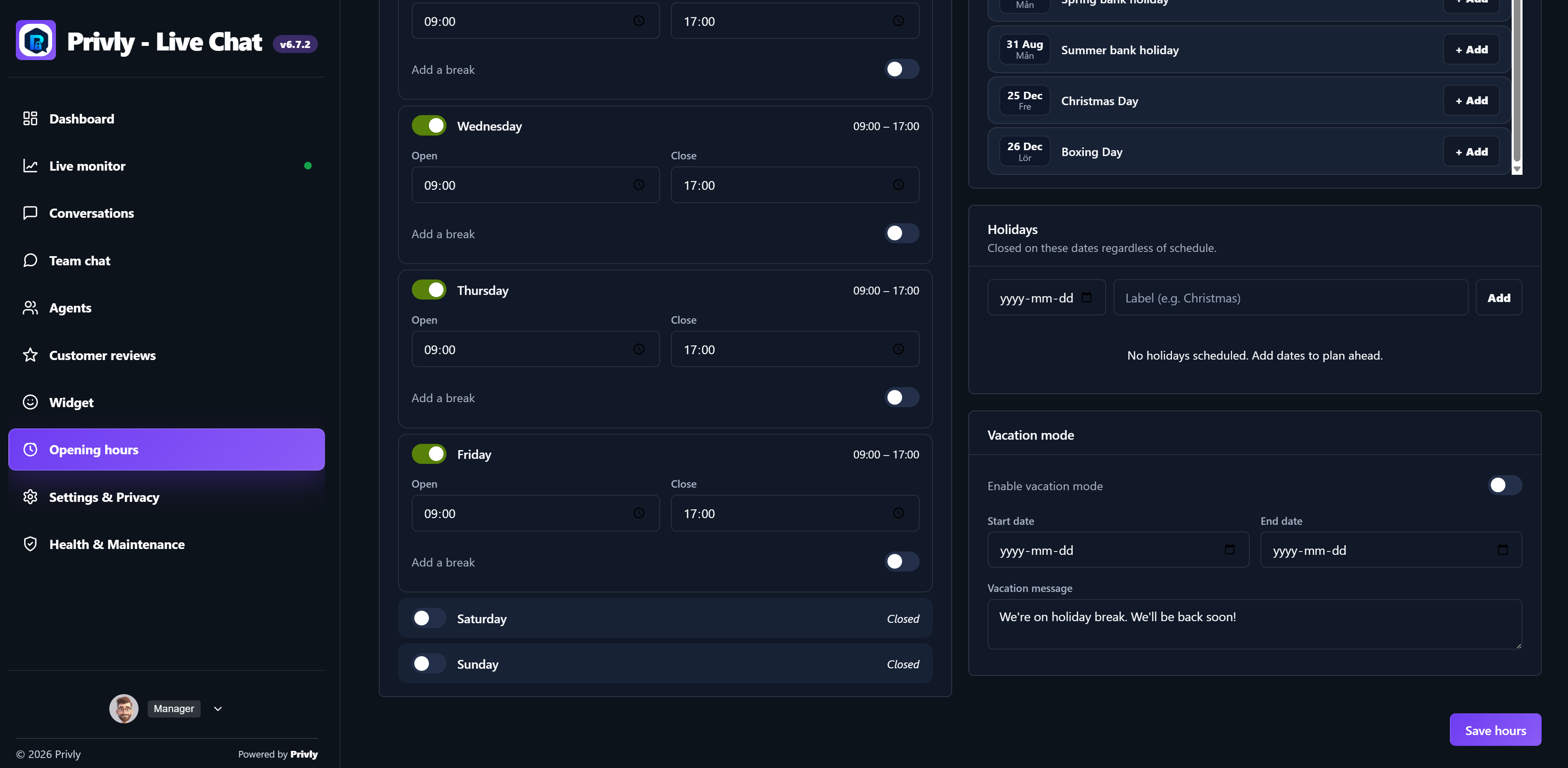The height and width of the screenshot is (768, 1568).
Task: Open Health & Maintenance page
Action: click(x=166, y=545)
